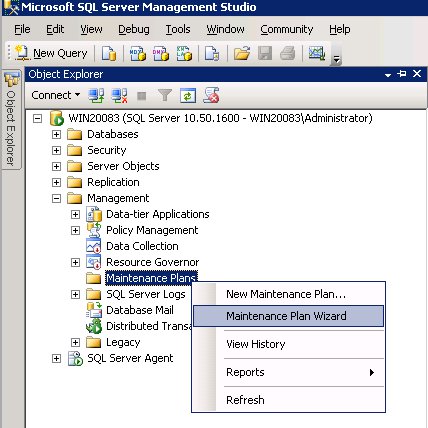This screenshot has width=428, height=428.
Task: Click the Filter funnel icon
Action: click(165, 95)
